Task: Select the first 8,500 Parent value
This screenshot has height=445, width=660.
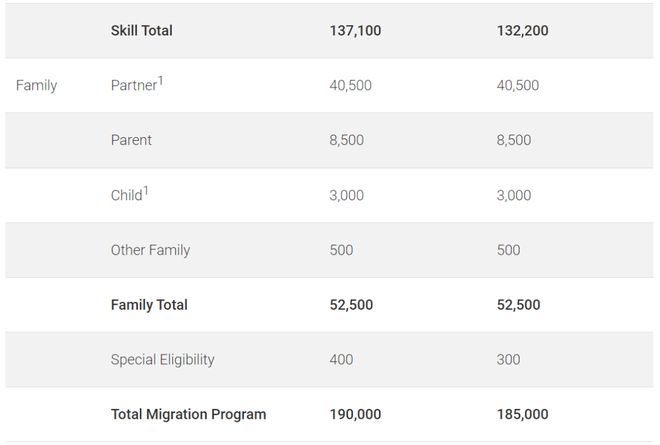Action: pyautogui.click(x=346, y=140)
